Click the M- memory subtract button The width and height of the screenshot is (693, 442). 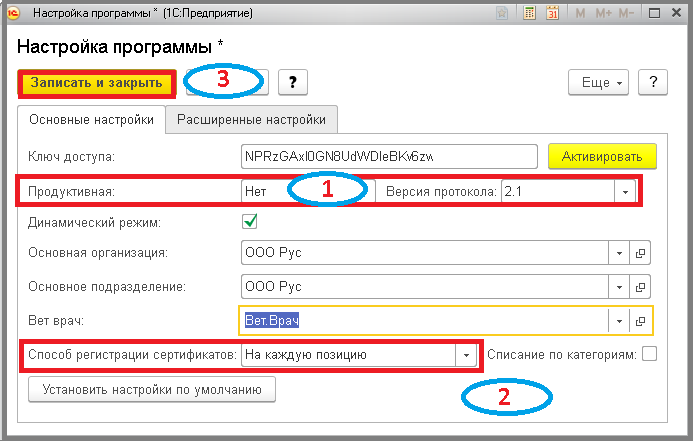[x=626, y=13]
